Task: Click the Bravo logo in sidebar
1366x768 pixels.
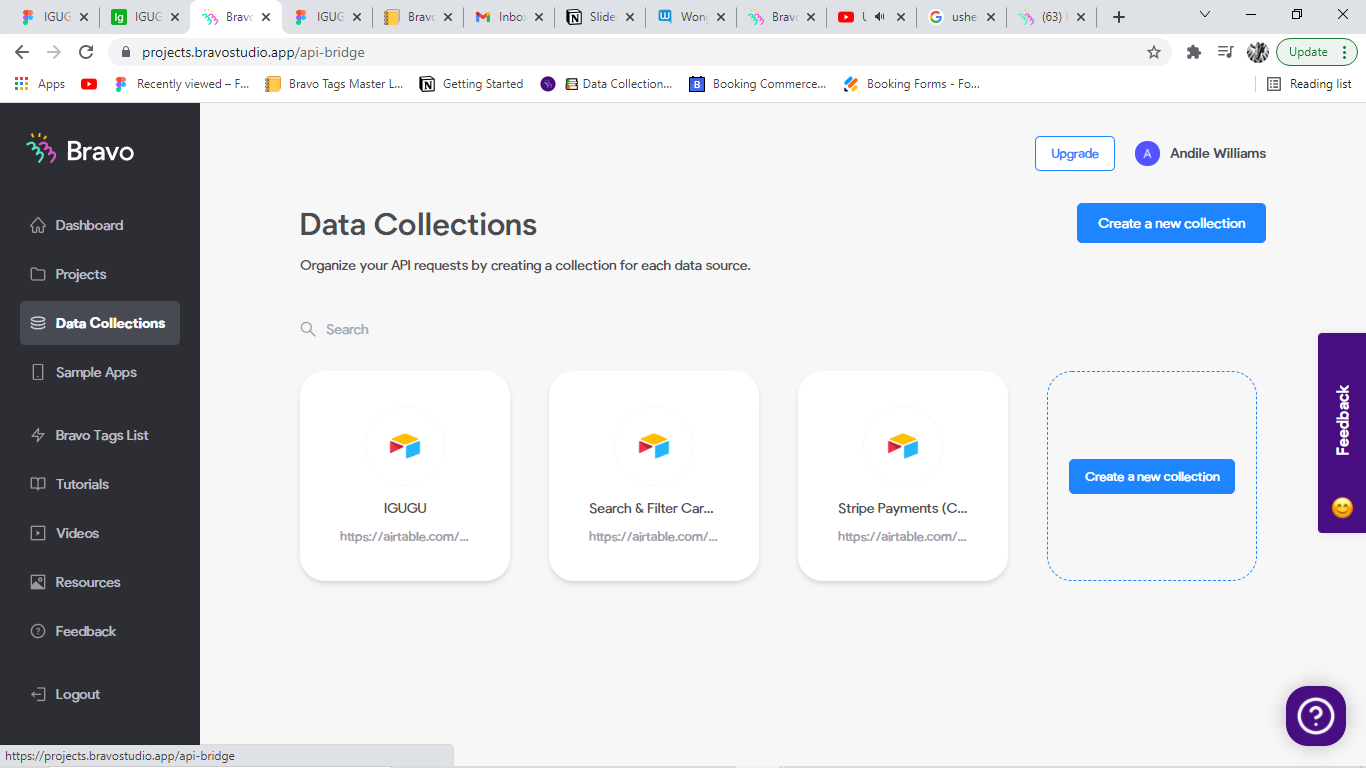Action: (80, 150)
